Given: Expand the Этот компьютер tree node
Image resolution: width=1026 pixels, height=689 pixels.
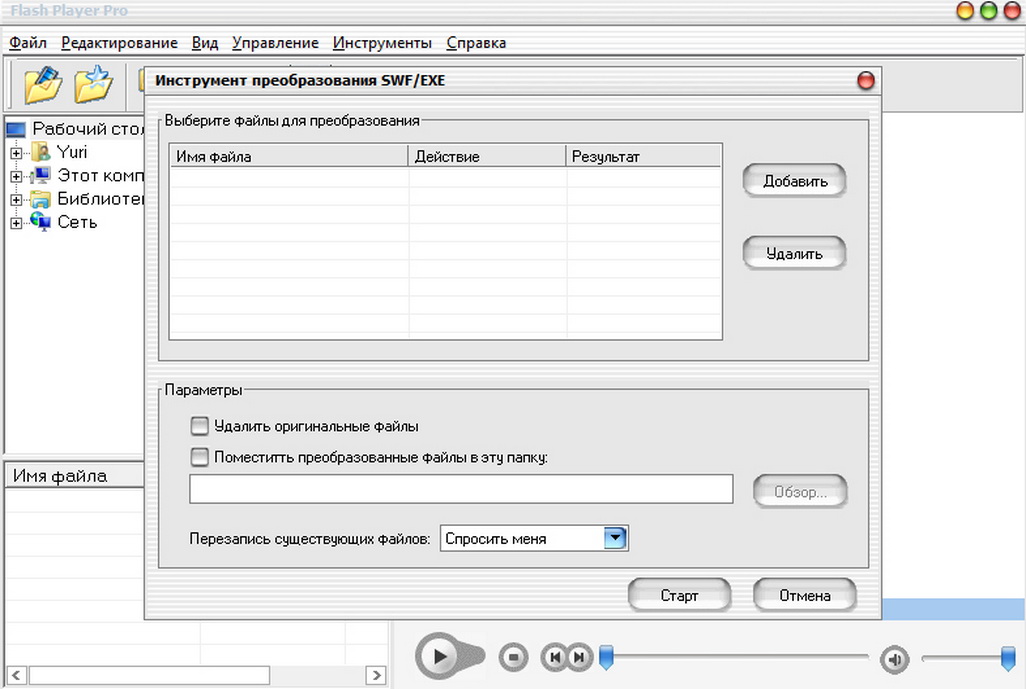Looking at the screenshot, I should 16,177.
